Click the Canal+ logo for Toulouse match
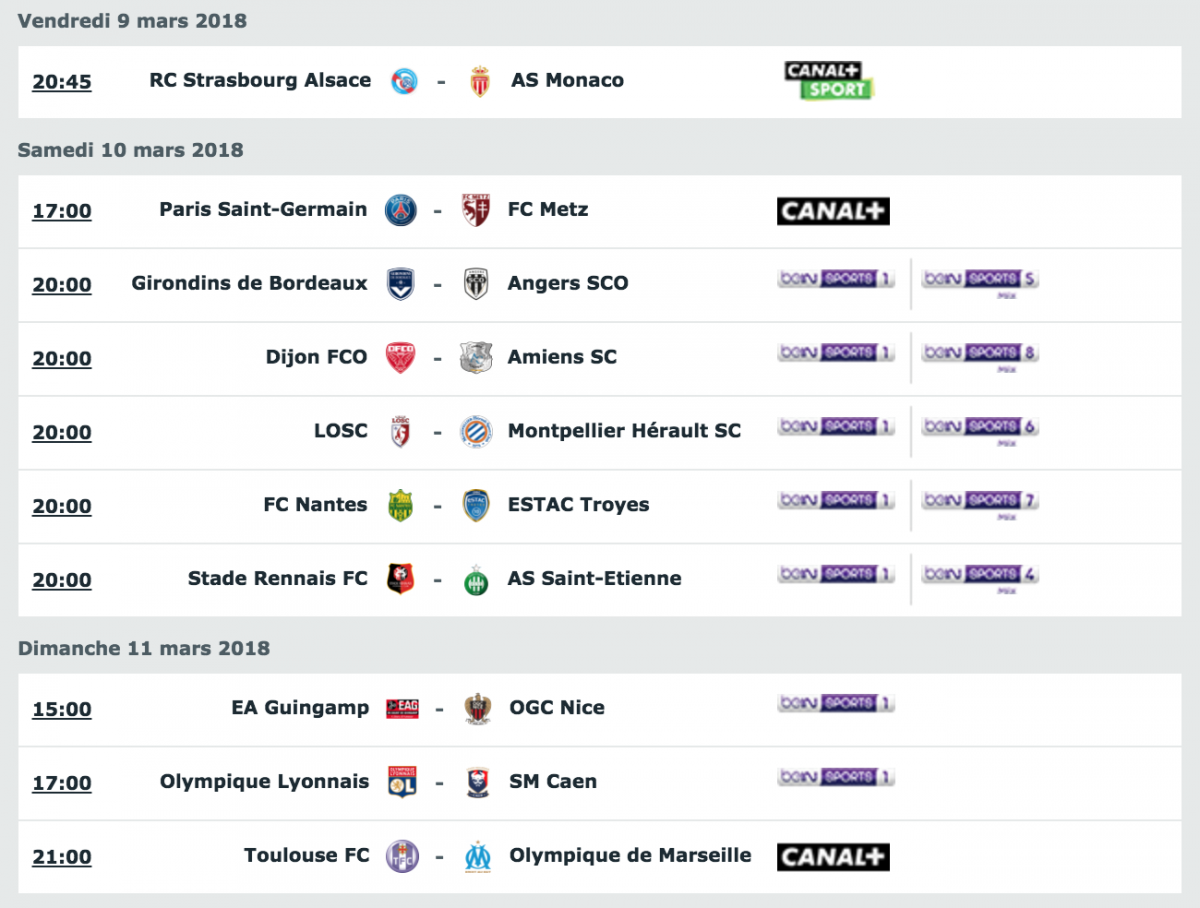The image size is (1200, 908). tap(833, 857)
